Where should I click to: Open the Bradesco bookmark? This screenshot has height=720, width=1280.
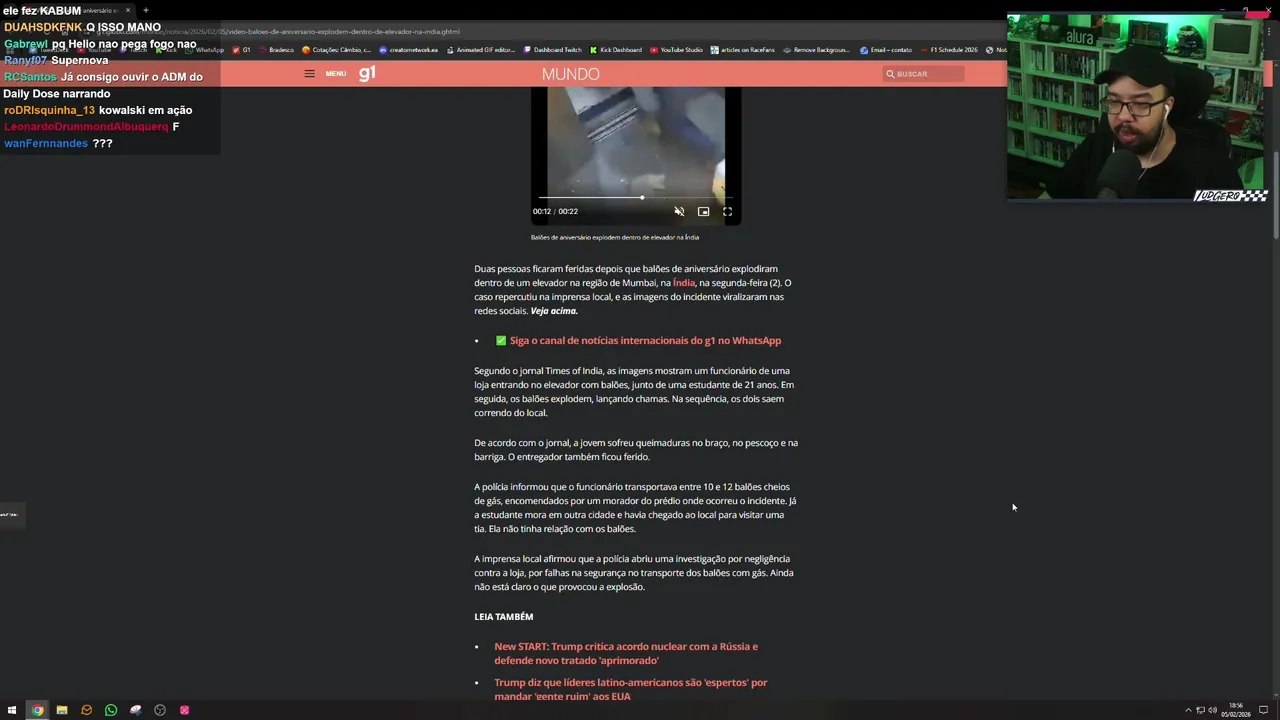tap(277, 50)
